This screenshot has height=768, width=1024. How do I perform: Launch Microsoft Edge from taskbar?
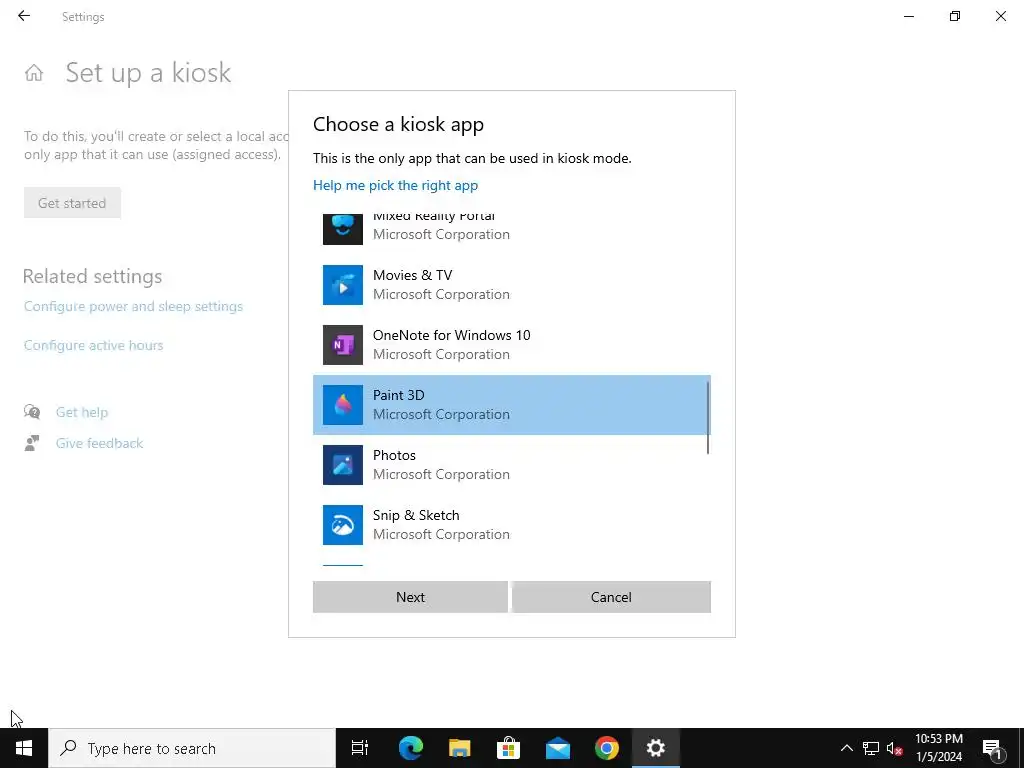click(x=411, y=748)
